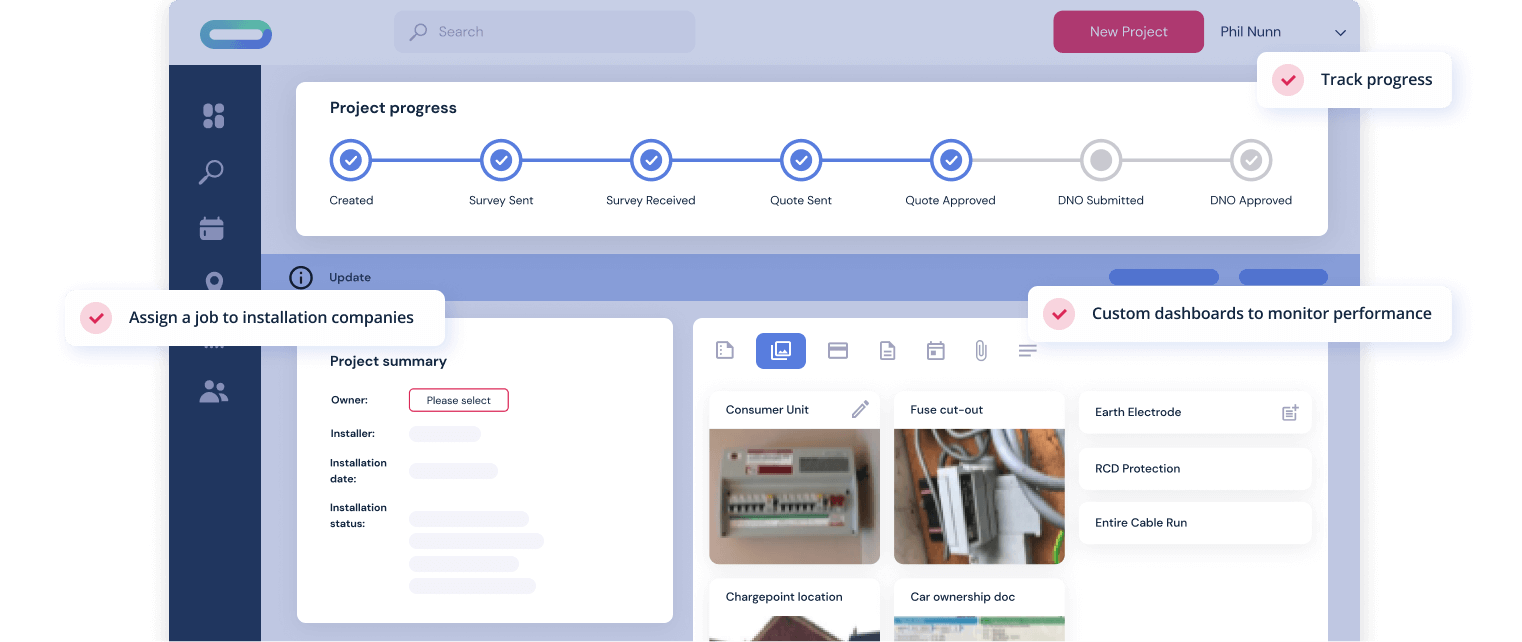Click the sidebar search magnifier icon
Screen dimensions: 1522x642
211,172
